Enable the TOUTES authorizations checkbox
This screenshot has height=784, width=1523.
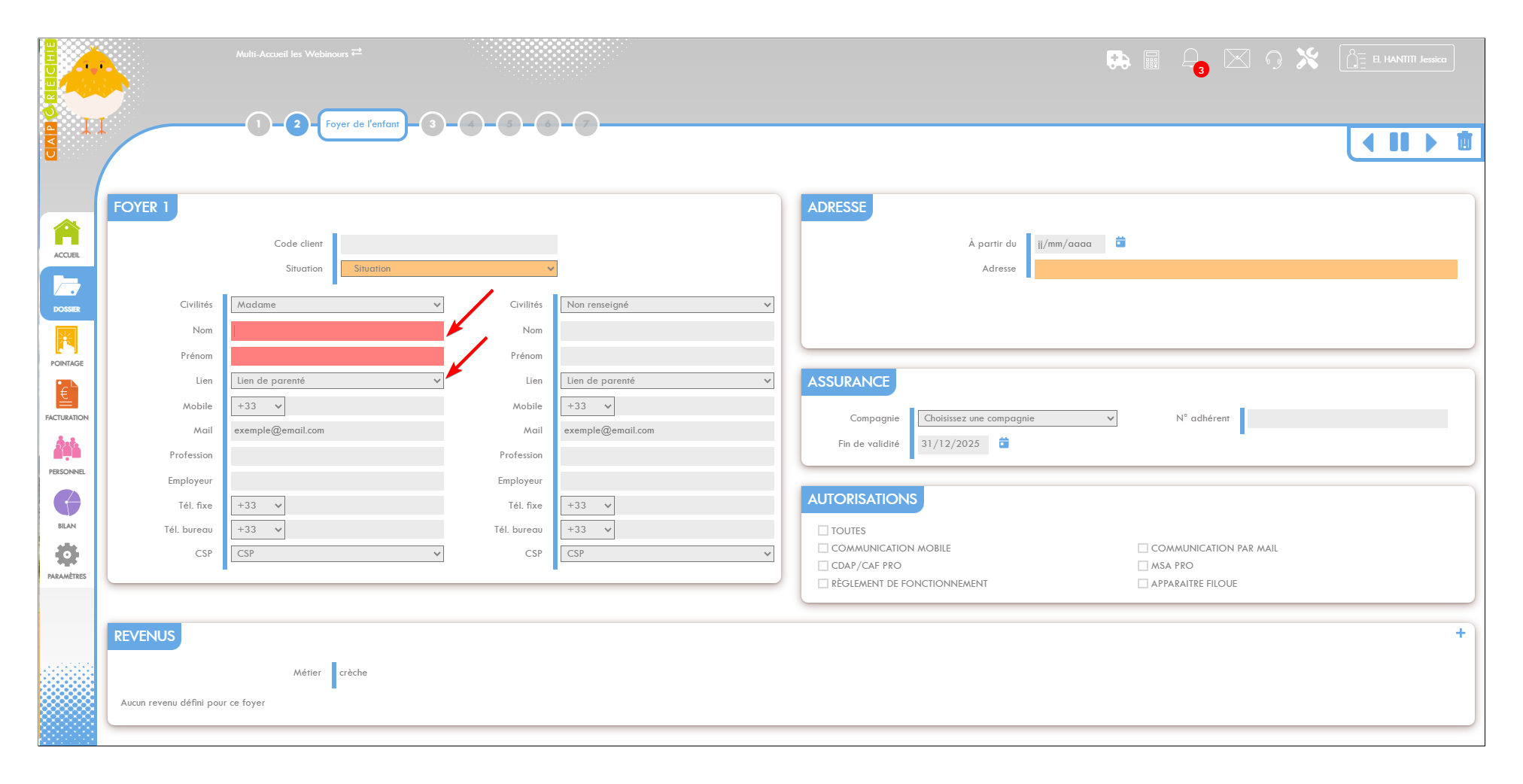823,530
